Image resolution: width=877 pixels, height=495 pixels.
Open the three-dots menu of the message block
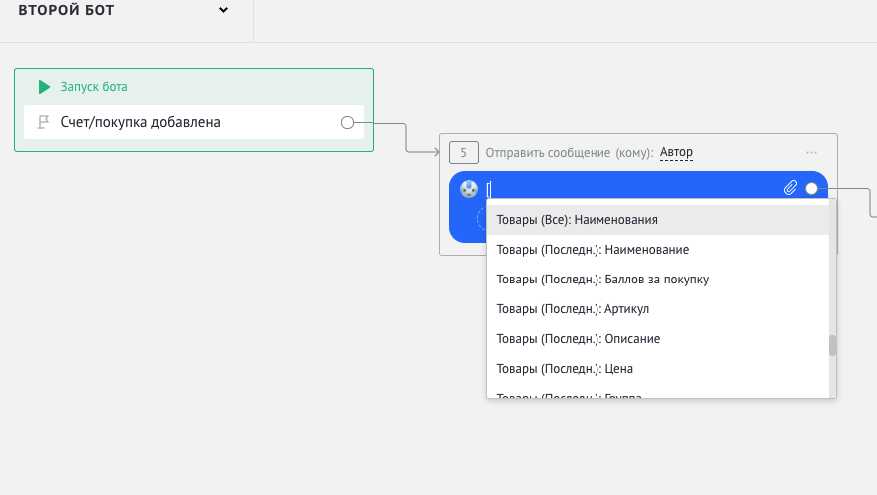coord(812,152)
